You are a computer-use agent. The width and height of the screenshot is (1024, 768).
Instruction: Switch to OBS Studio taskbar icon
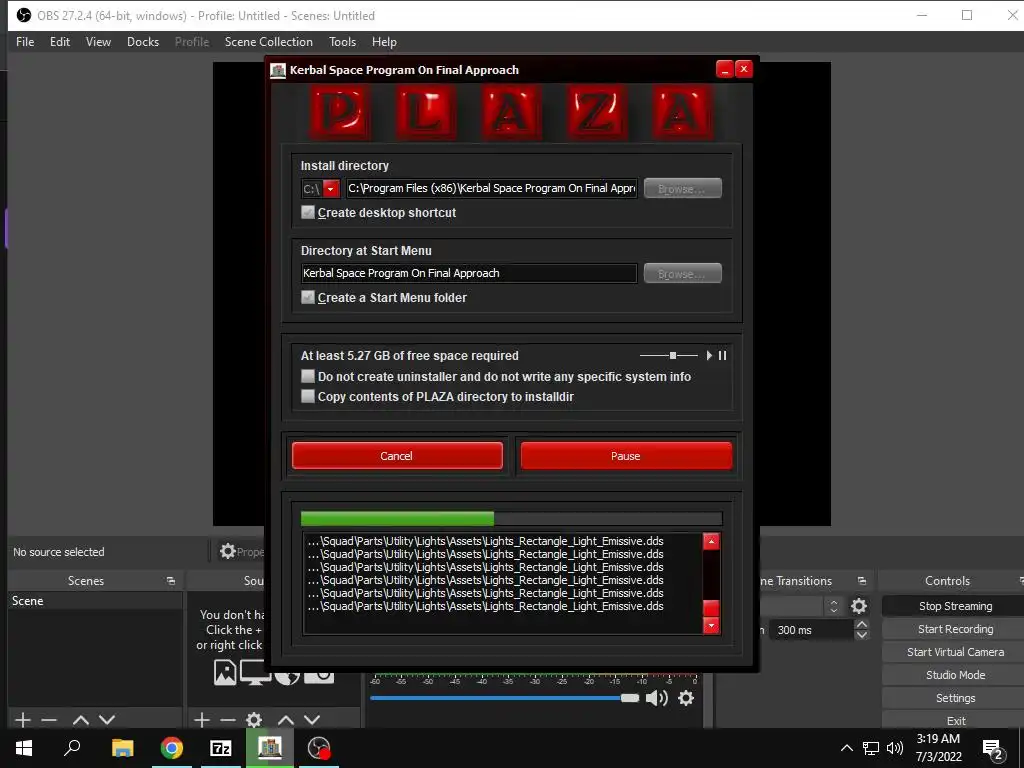(319, 748)
